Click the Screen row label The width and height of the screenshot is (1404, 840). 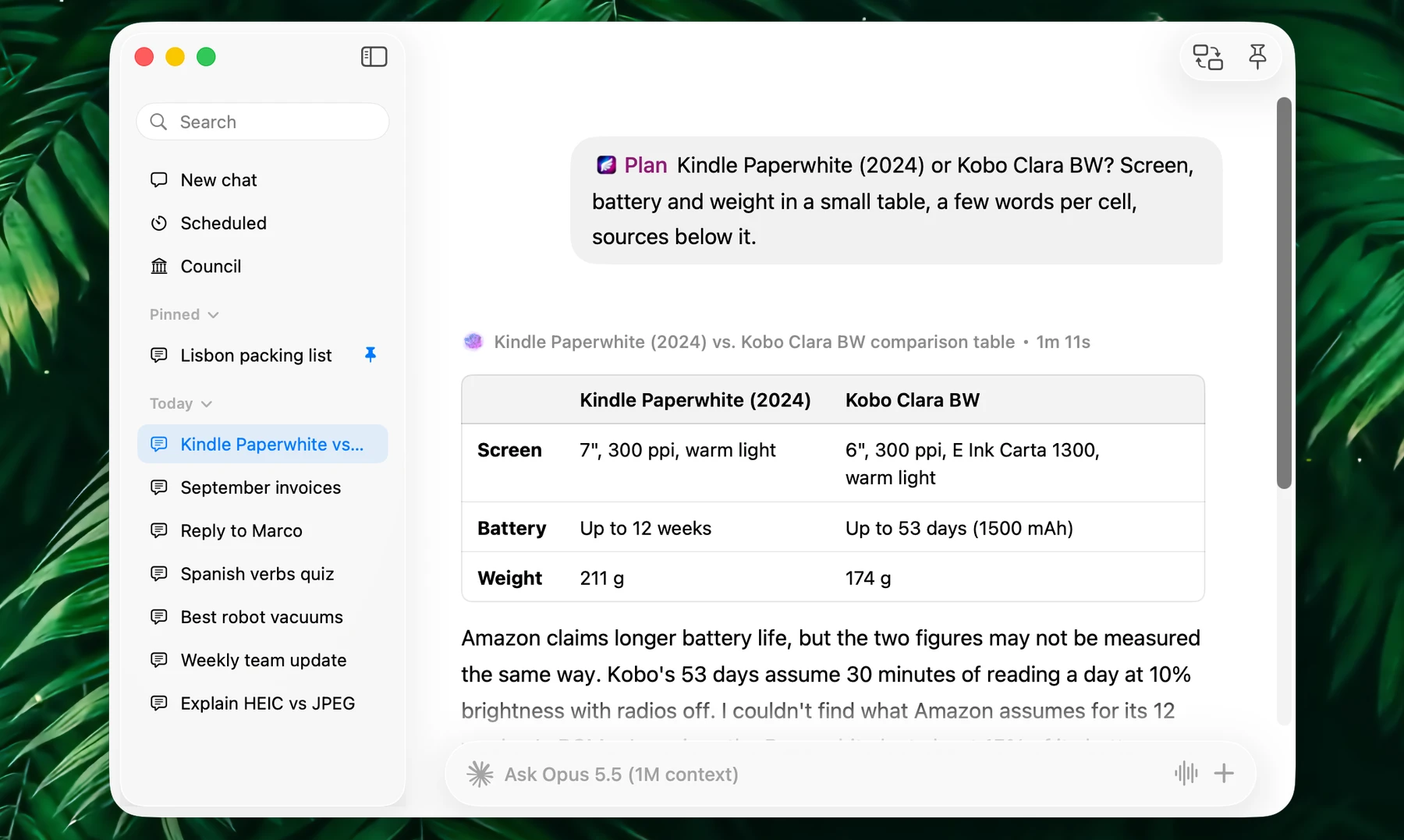pyautogui.click(x=509, y=451)
